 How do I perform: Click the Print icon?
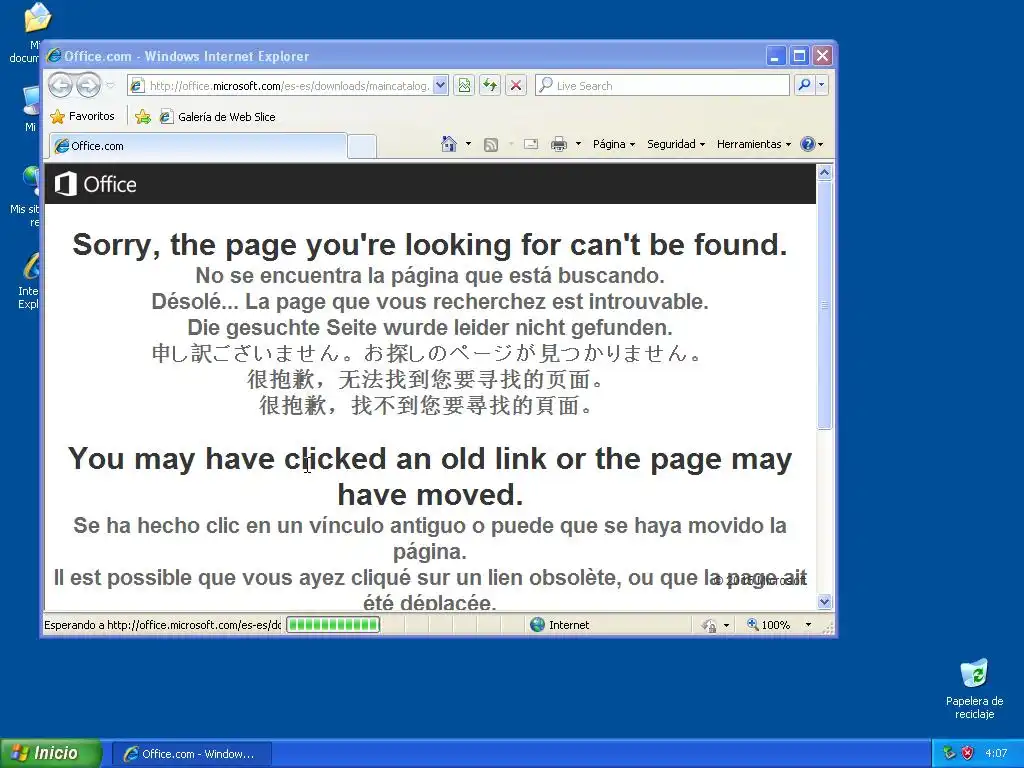tap(559, 144)
